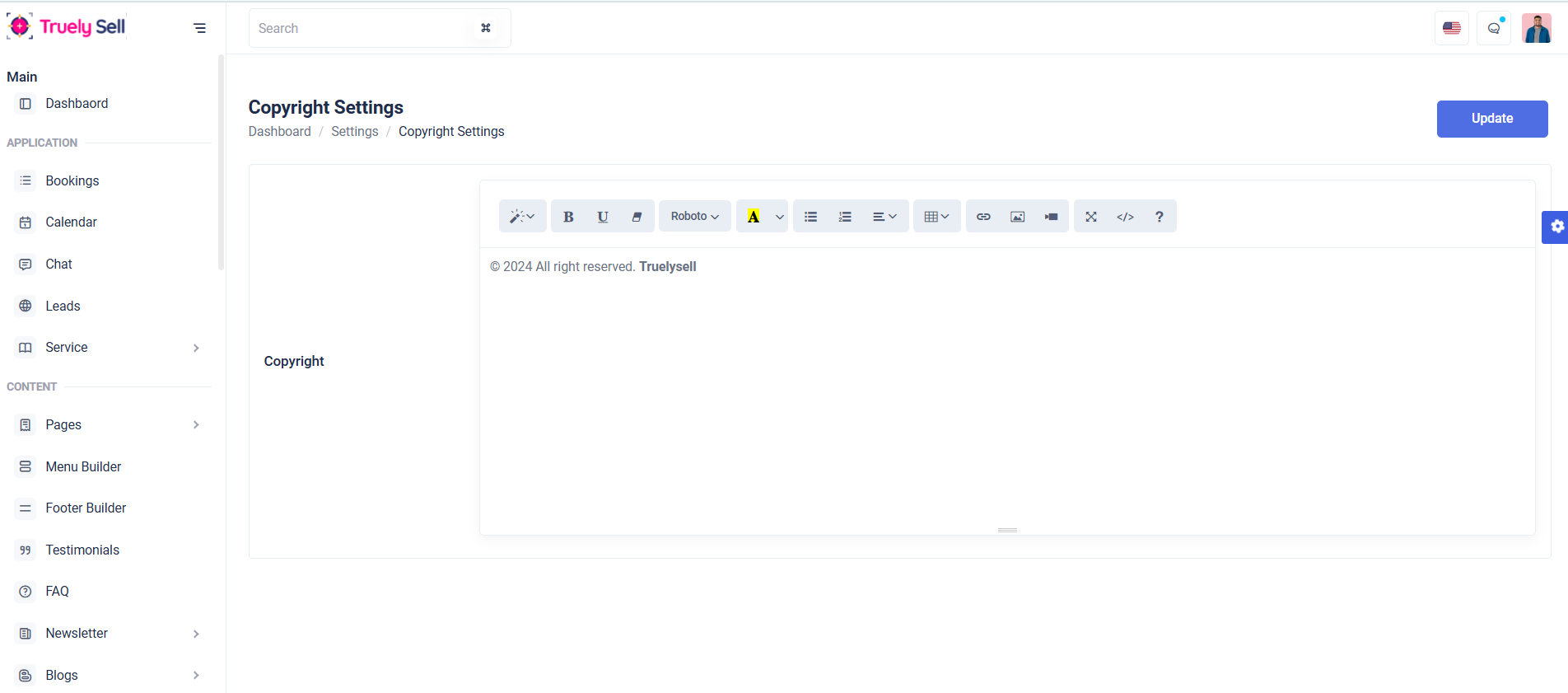
Task: Open Testimonials from sidebar menu
Action: (x=82, y=550)
